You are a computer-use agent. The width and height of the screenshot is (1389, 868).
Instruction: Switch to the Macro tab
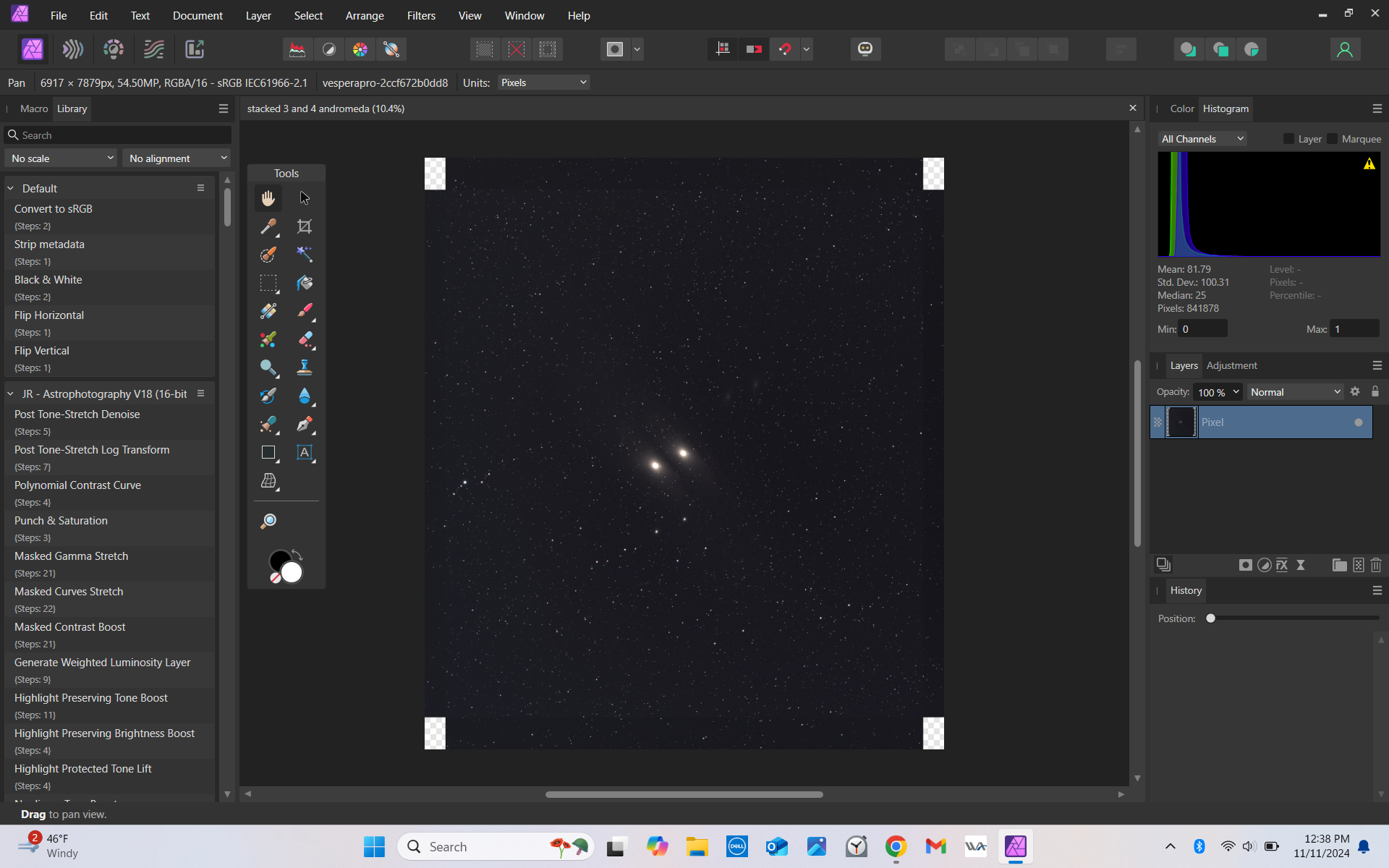click(x=34, y=109)
